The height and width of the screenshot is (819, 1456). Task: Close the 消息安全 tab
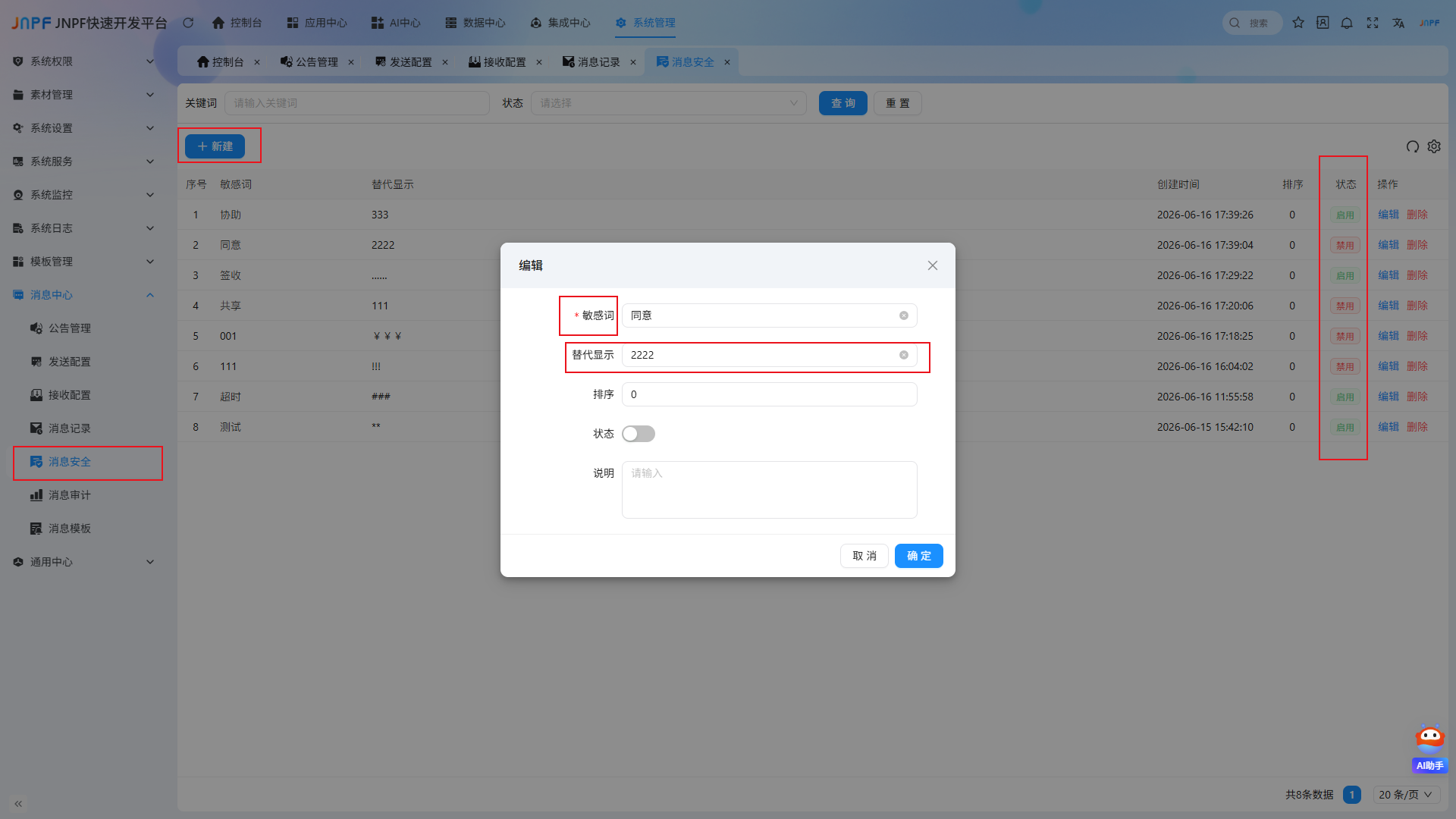[727, 62]
